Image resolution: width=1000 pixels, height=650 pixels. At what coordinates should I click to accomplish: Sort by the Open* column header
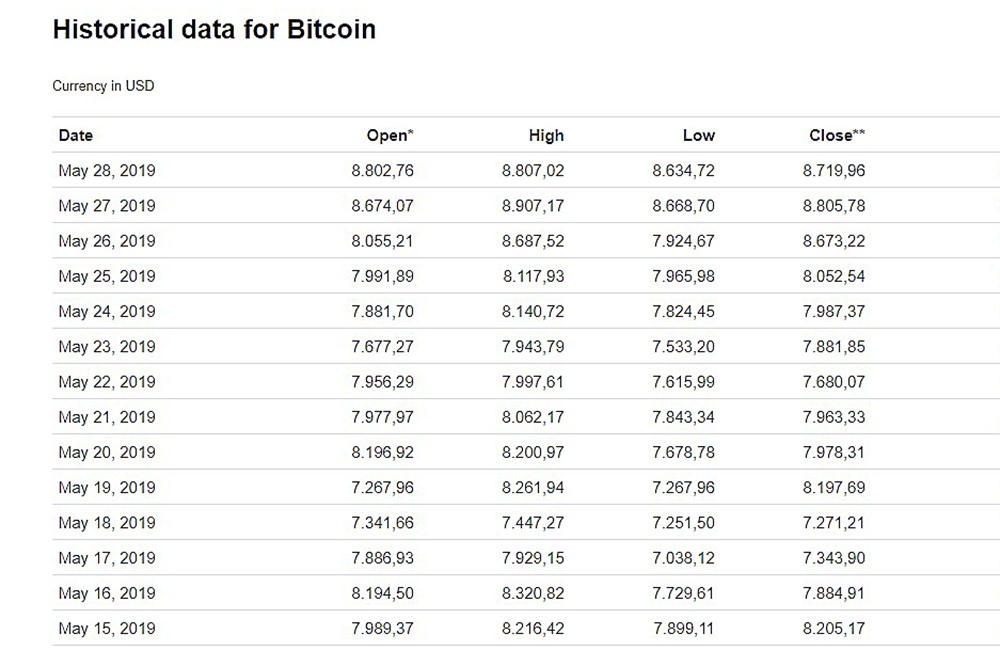coord(388,135)
